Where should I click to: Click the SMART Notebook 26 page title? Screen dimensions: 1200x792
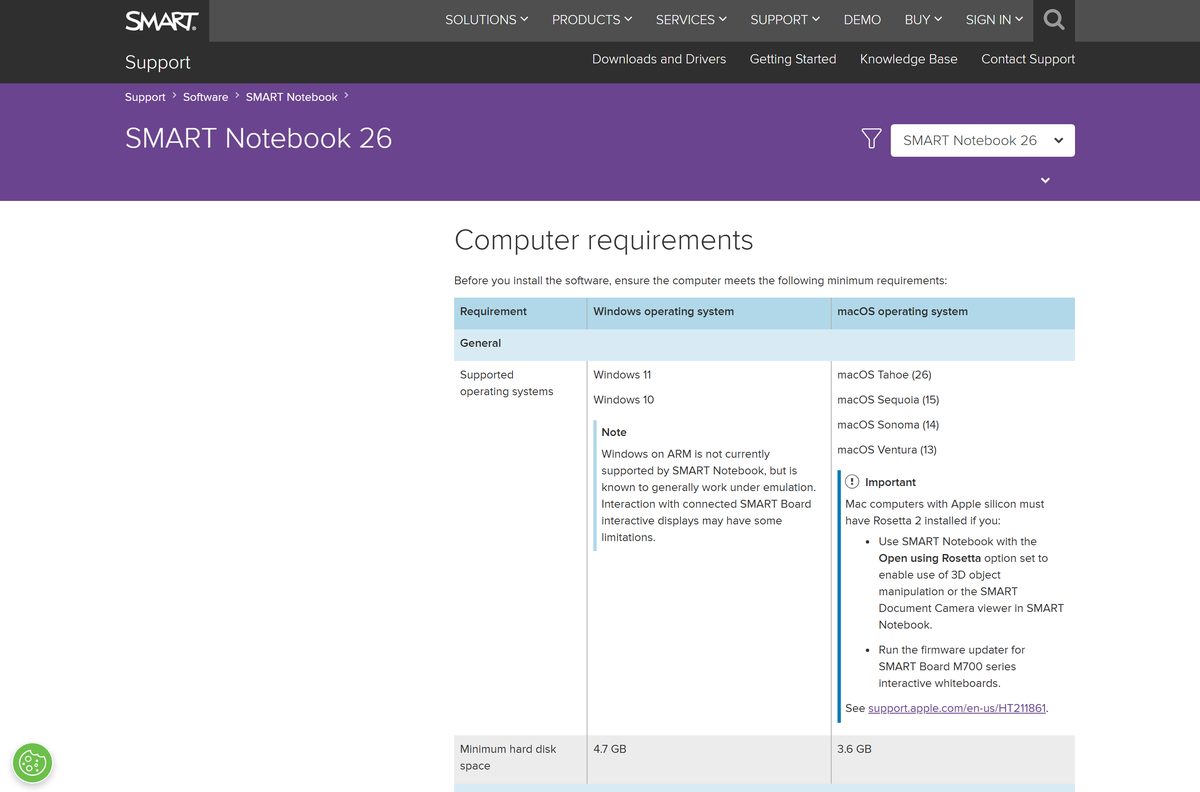[x=258, y=138]
